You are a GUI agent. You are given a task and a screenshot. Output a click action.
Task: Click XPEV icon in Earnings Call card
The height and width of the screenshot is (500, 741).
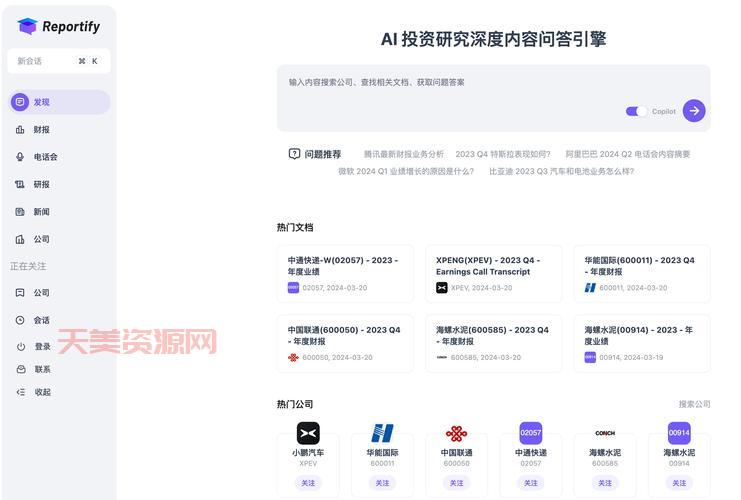pos(441,287)
